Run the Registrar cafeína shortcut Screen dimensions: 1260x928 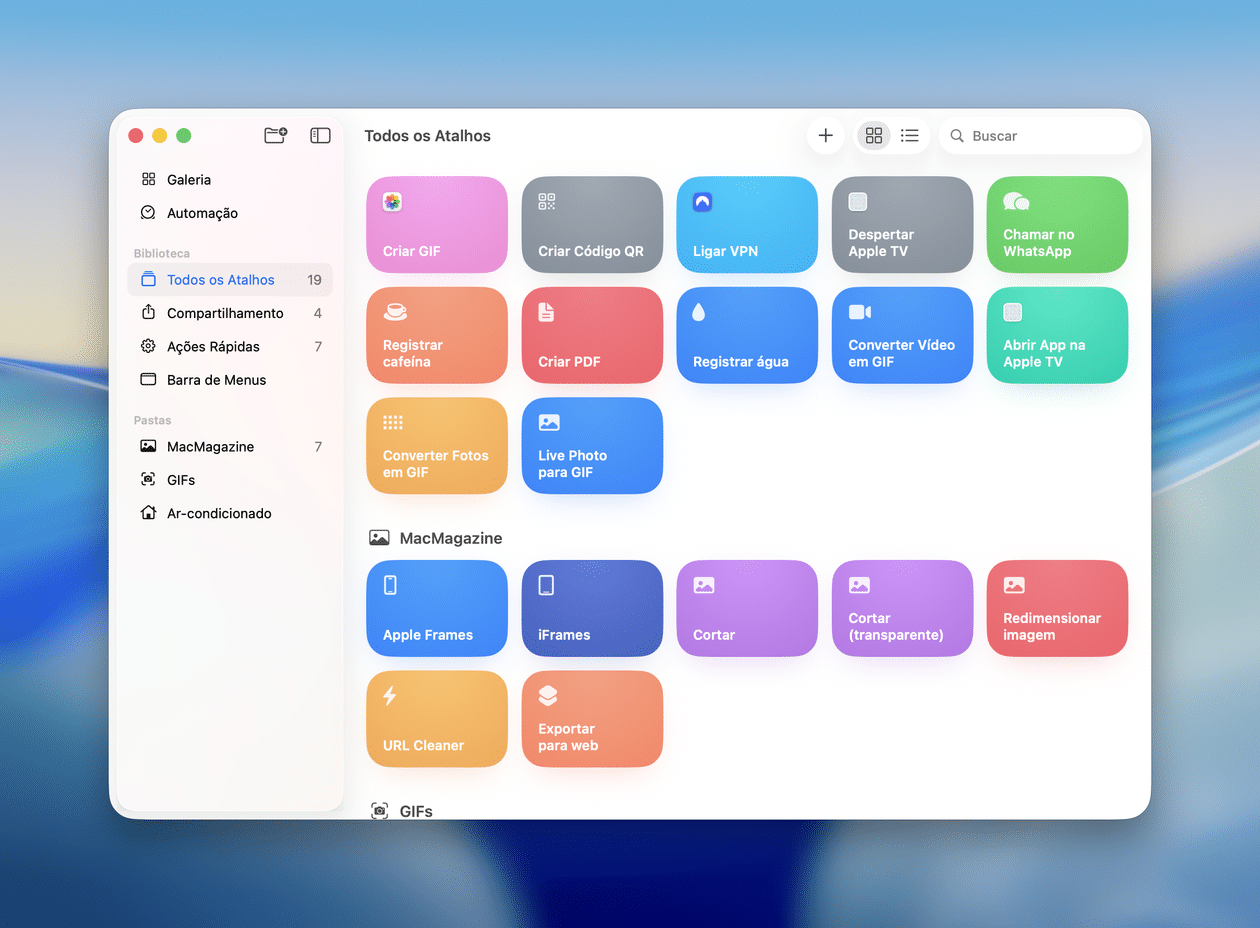(437, 335)
